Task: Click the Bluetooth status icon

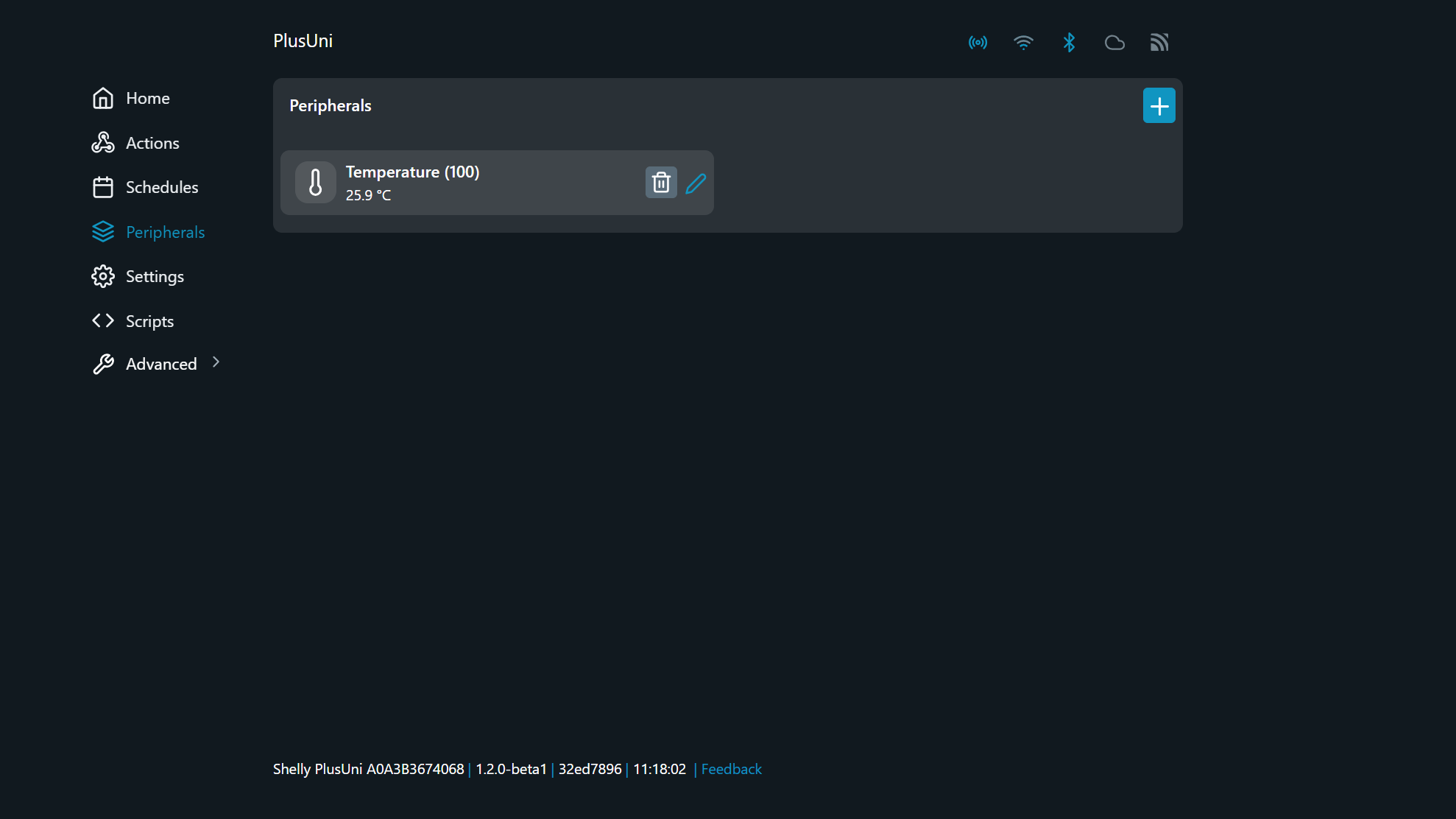Action: point(1070,42)
